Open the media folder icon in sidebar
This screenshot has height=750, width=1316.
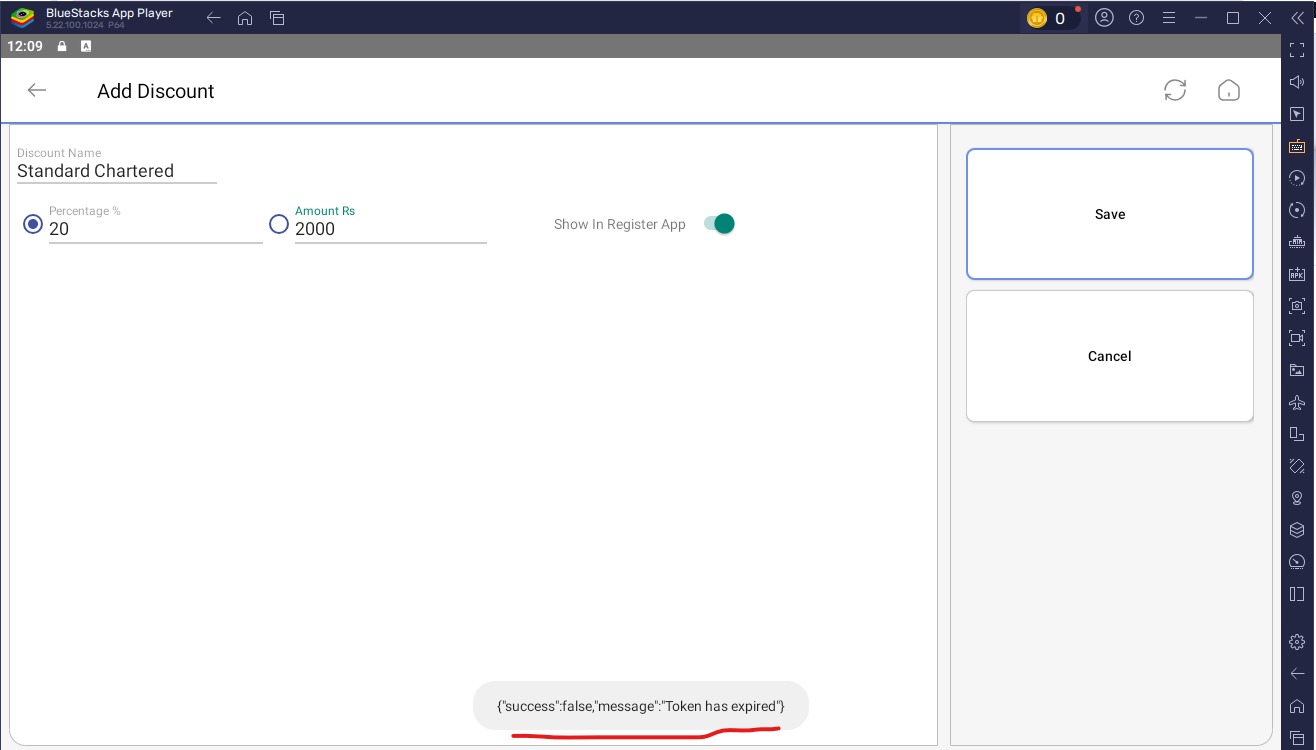[1297, 370]
